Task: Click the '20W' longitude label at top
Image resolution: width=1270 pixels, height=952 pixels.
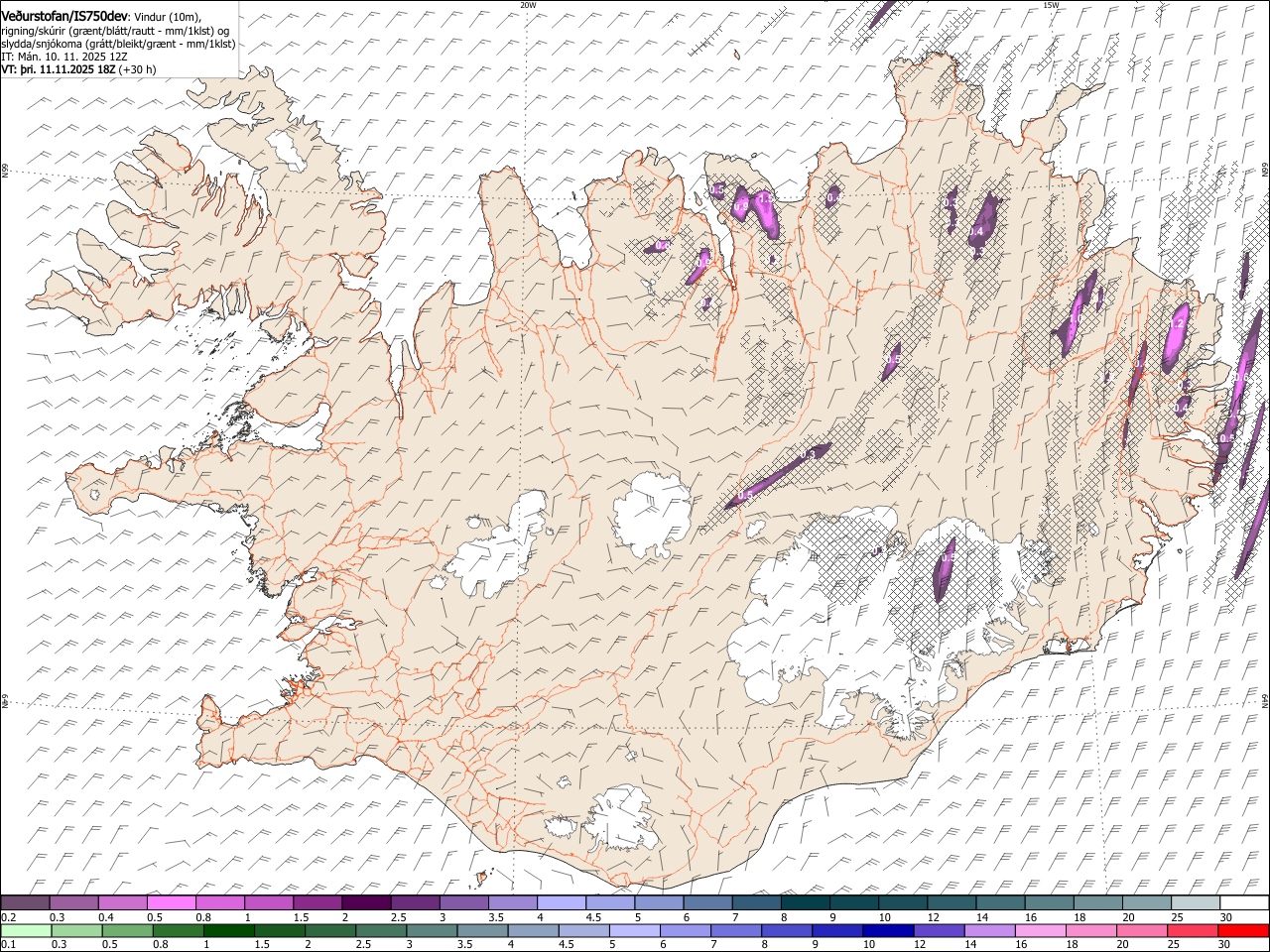Action: point(528,5)
